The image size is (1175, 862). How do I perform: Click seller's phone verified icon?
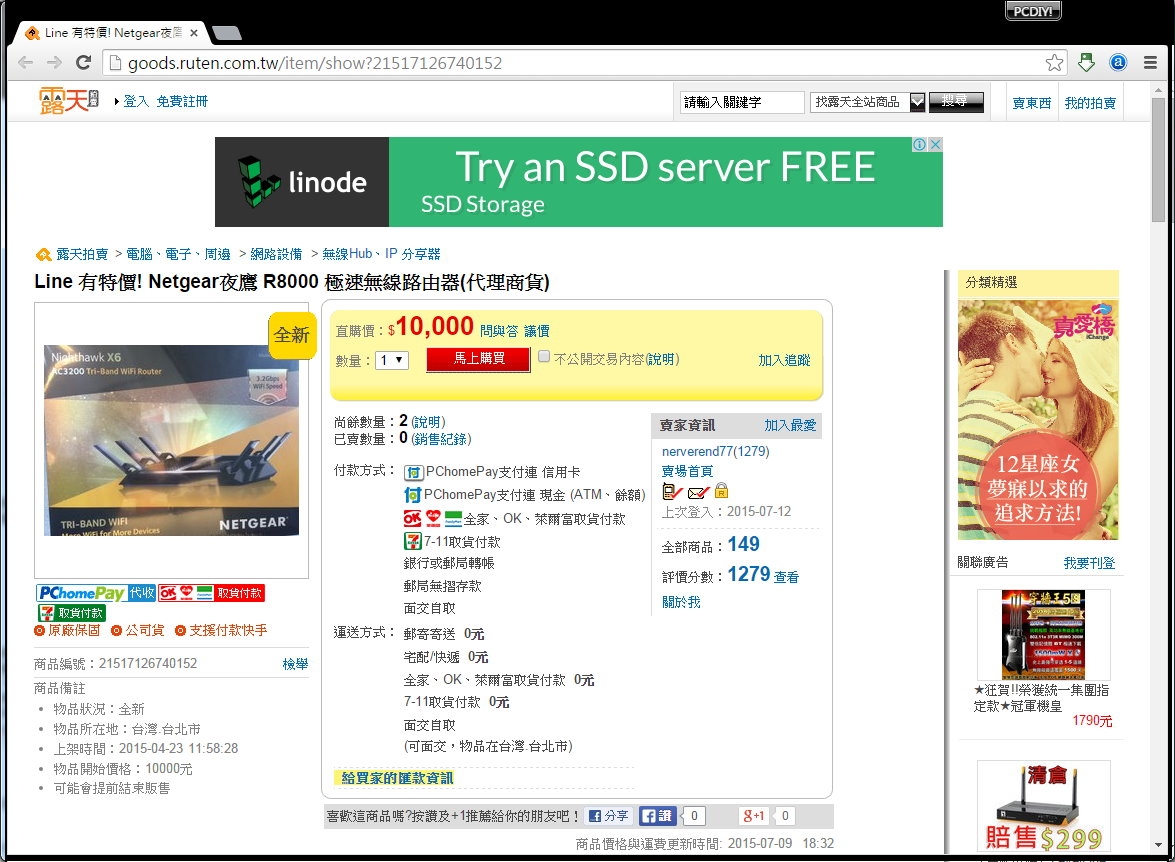tap(672, 492)
